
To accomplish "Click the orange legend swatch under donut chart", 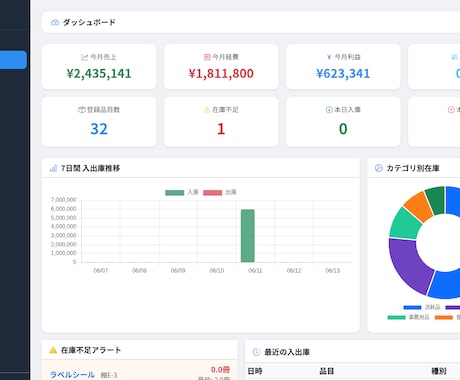I will (444, 317).
